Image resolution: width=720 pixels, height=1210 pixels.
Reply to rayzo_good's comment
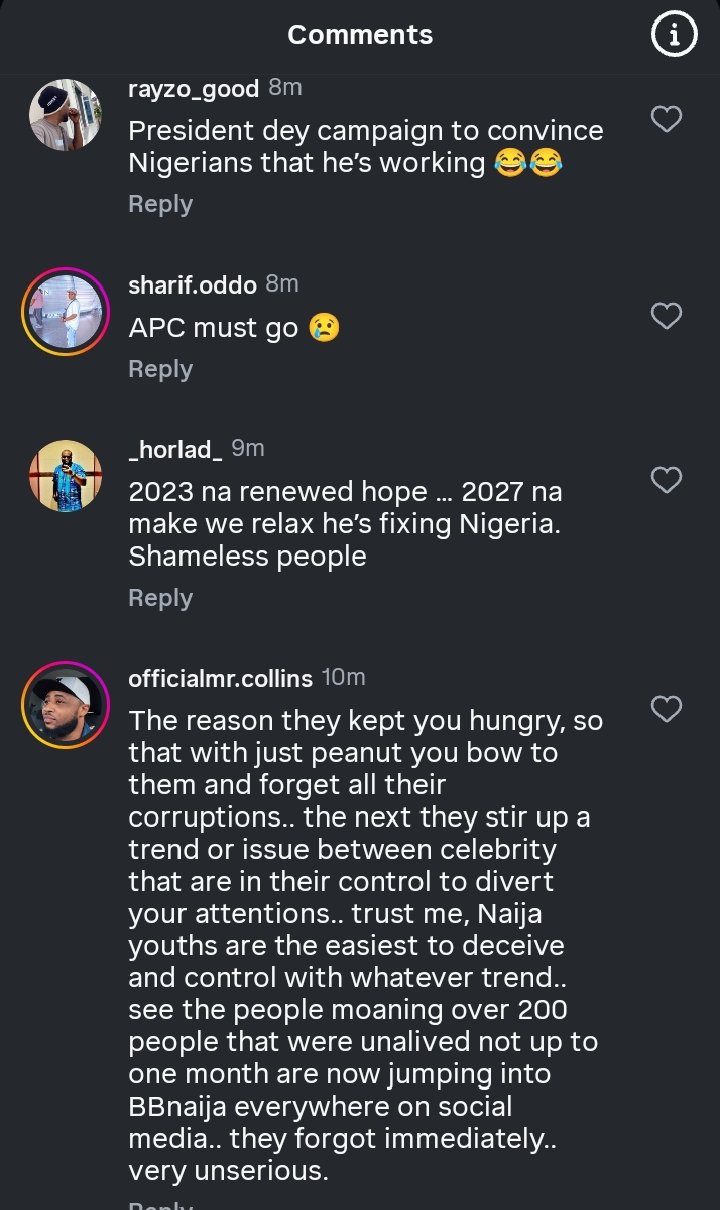(x=160, y=204)
